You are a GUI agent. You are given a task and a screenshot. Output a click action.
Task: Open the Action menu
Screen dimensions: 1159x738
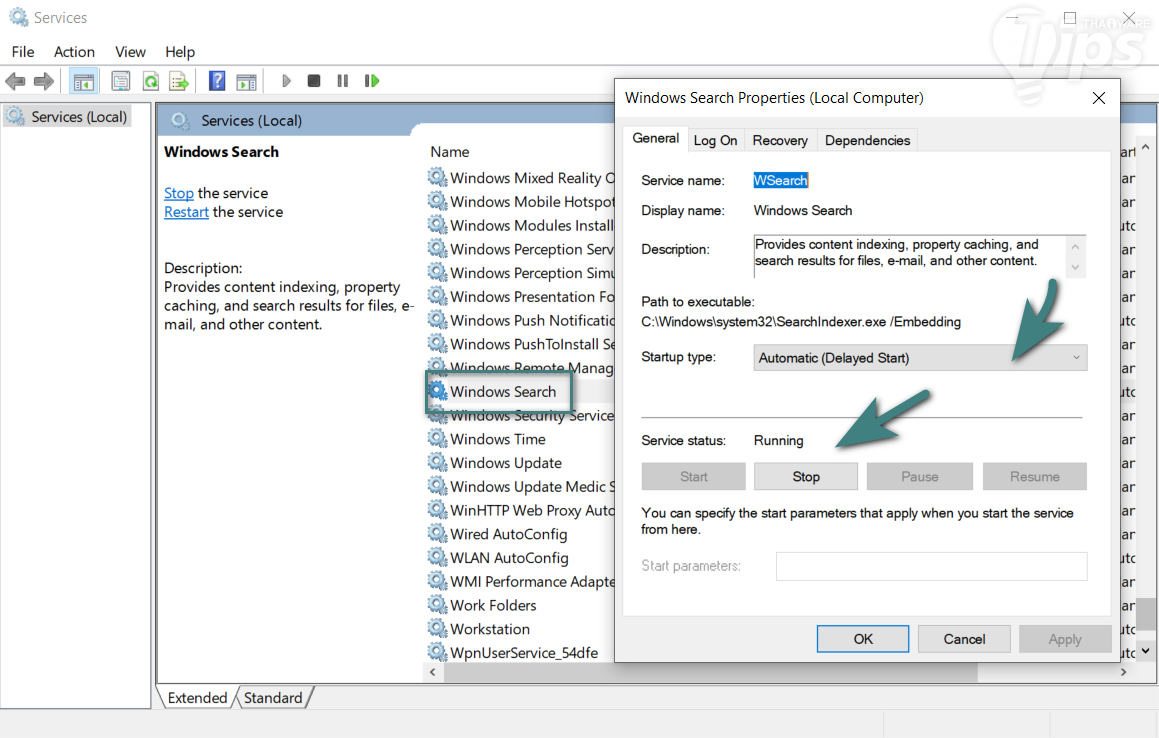point(75,52)
